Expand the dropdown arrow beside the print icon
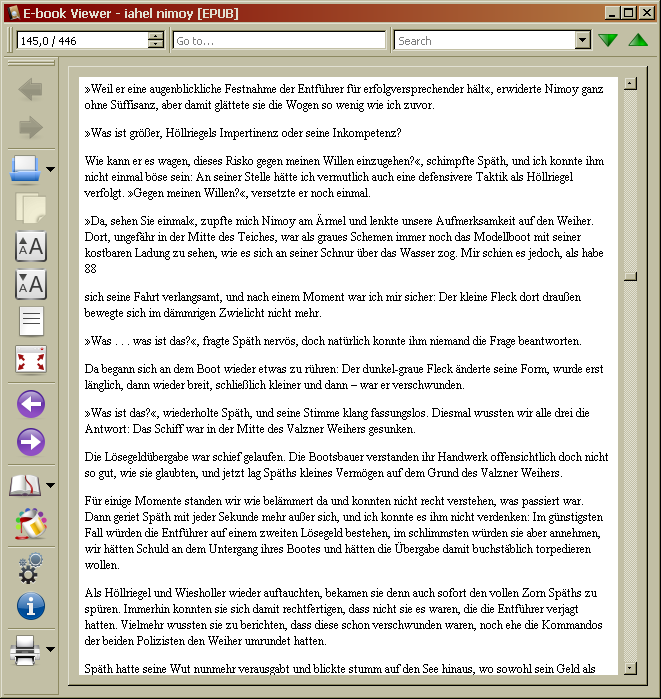The height and width of the screenshot is (699, 661). (50, 651)
